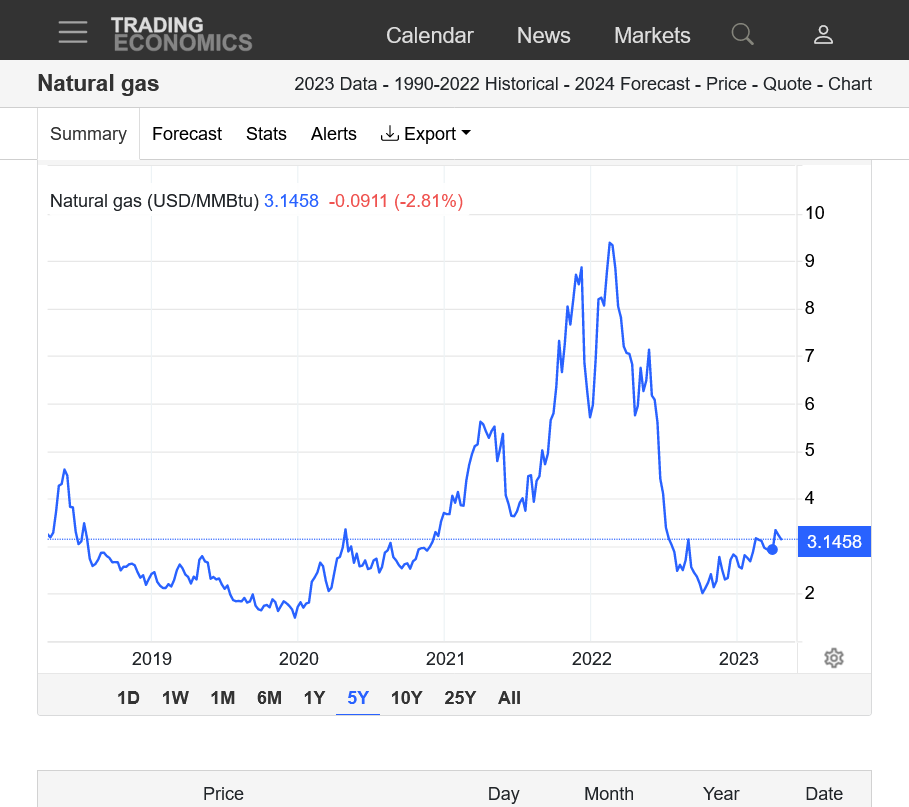Open the search magnifier icon
This screenshot has height=807, width=909.
[x=742, y=35]
